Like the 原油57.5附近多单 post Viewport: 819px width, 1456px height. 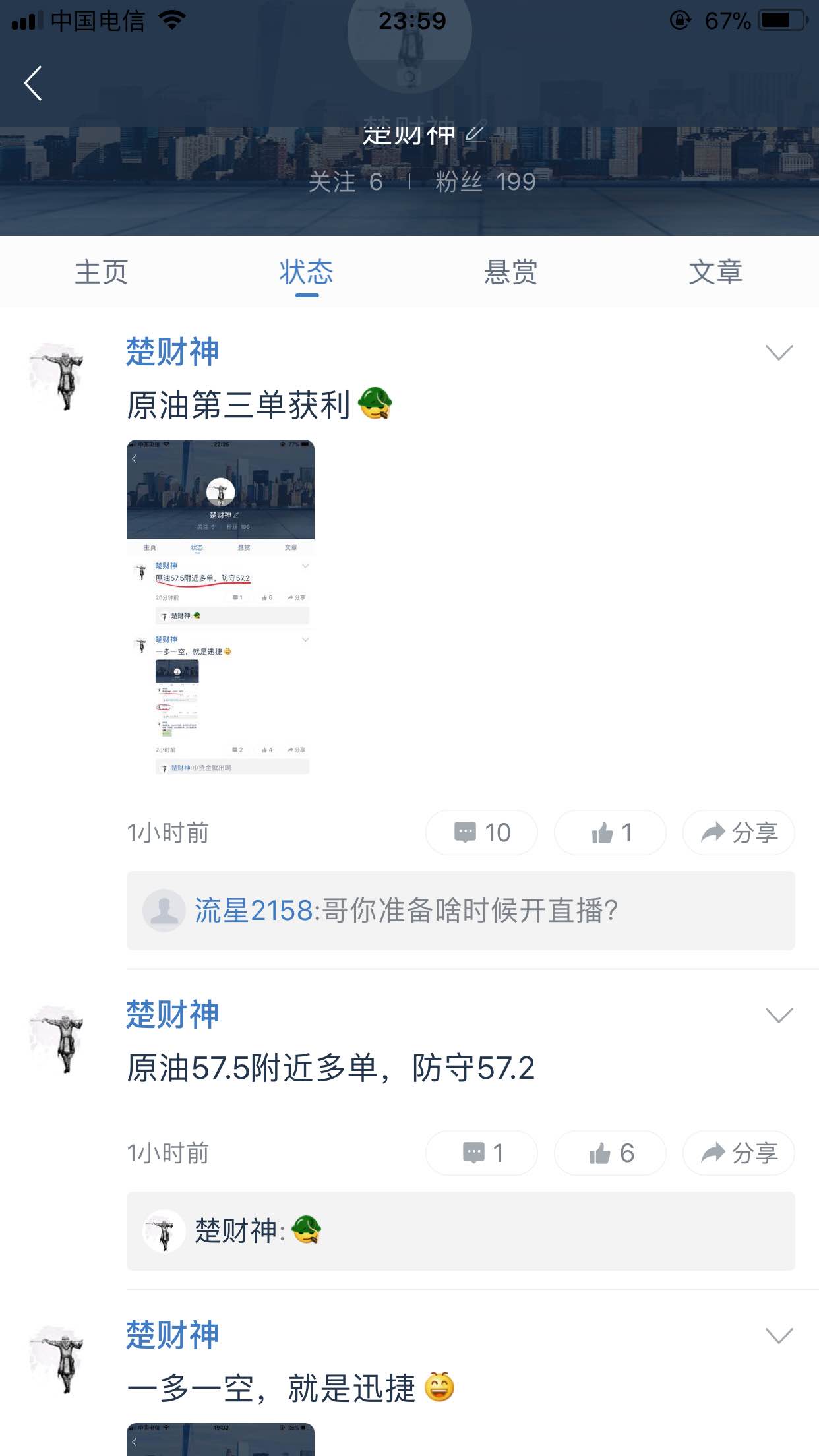pos(610,1153)
